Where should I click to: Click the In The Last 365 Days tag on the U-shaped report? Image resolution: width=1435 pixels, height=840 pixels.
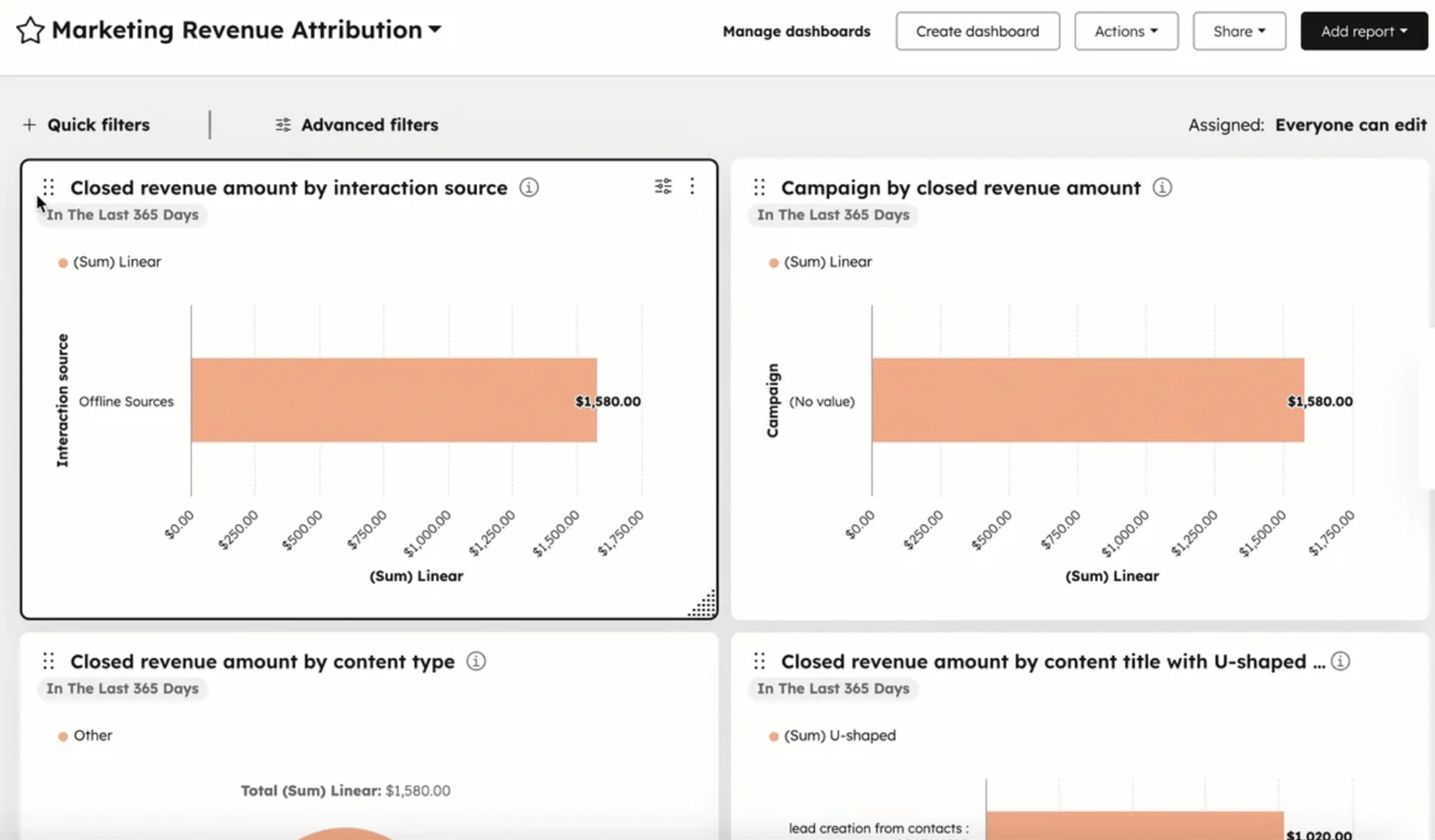pyautogui.click(x=833, y=689)
